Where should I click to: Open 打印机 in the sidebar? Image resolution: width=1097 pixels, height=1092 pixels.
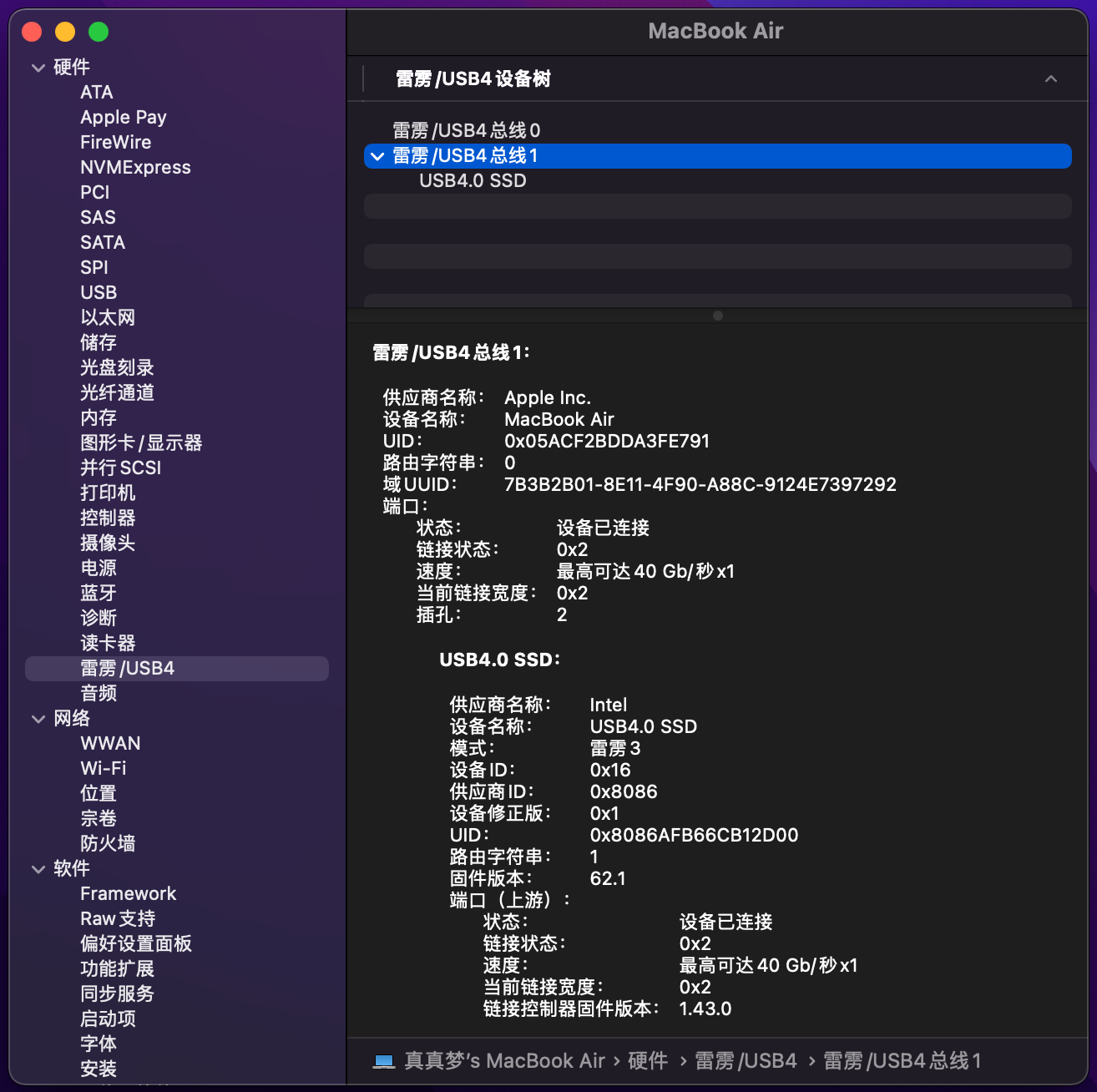coord(108,493)
